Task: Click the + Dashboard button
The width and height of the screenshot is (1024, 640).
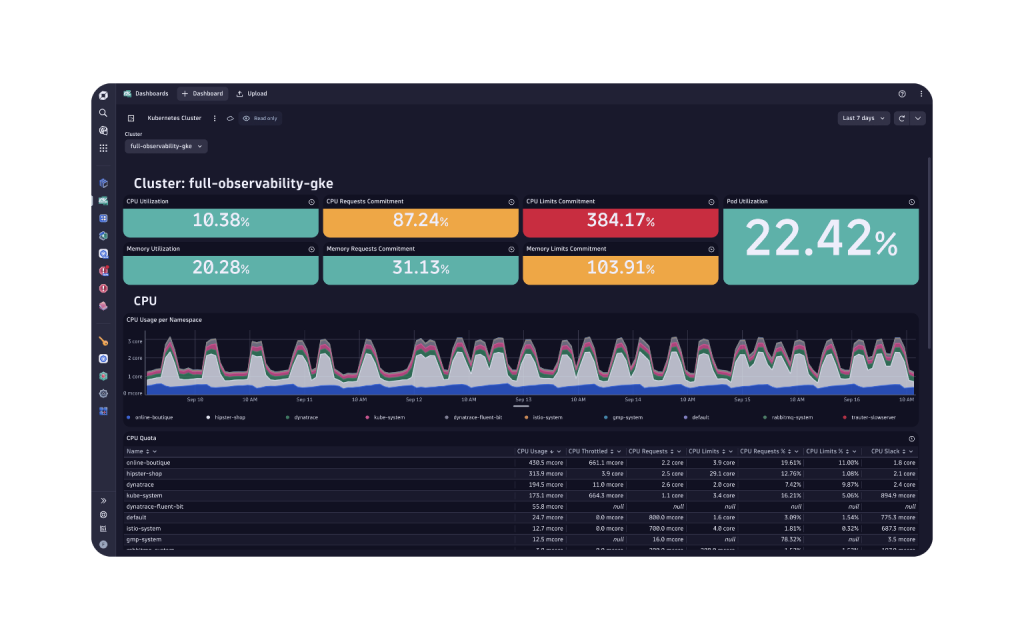Action: (x=203, y=94)
